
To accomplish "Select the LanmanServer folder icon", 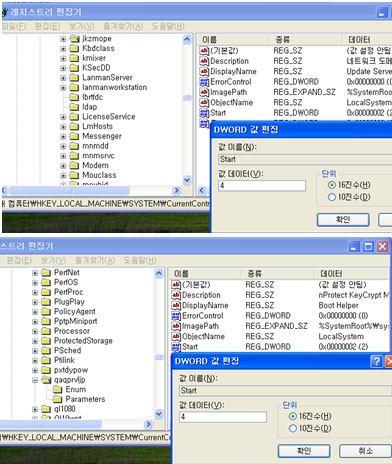I will pyautogui.click(x=74, y=78).
